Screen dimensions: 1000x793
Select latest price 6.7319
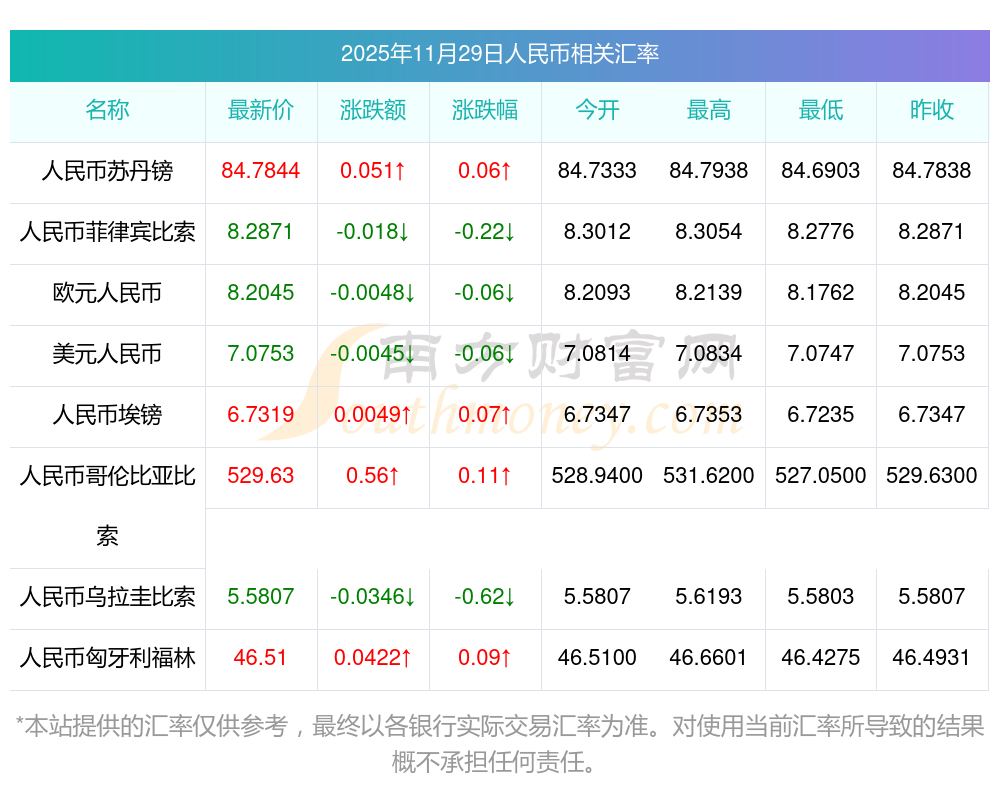click(x=260, y=415)
